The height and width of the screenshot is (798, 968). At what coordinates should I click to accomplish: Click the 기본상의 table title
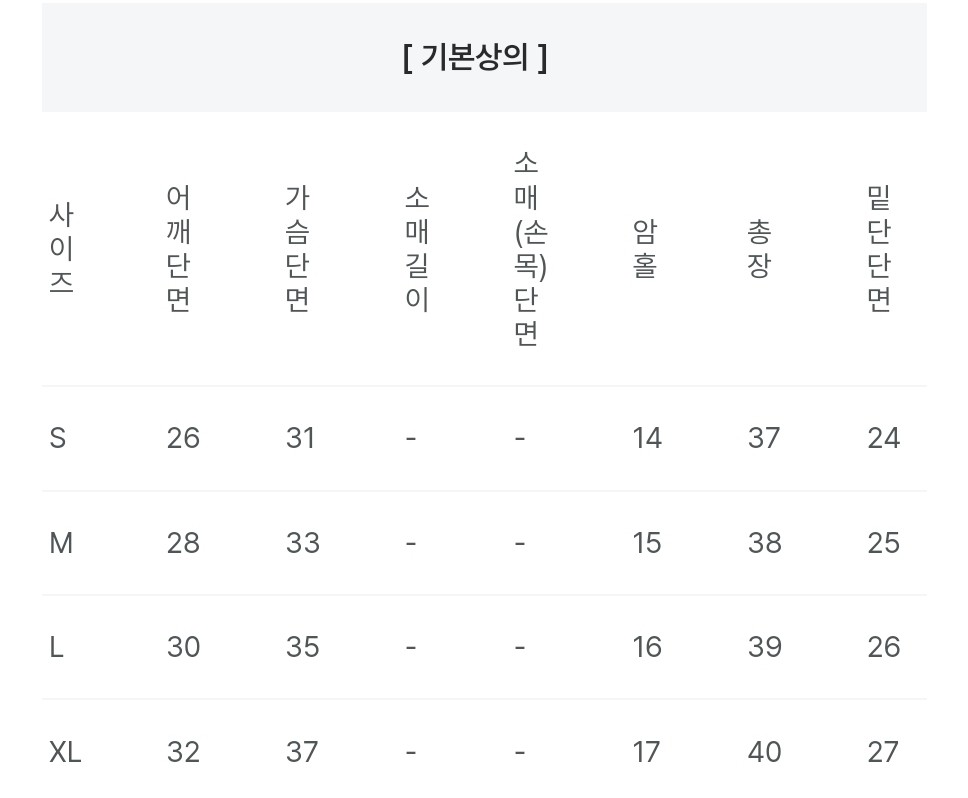[x=475, y=58]
